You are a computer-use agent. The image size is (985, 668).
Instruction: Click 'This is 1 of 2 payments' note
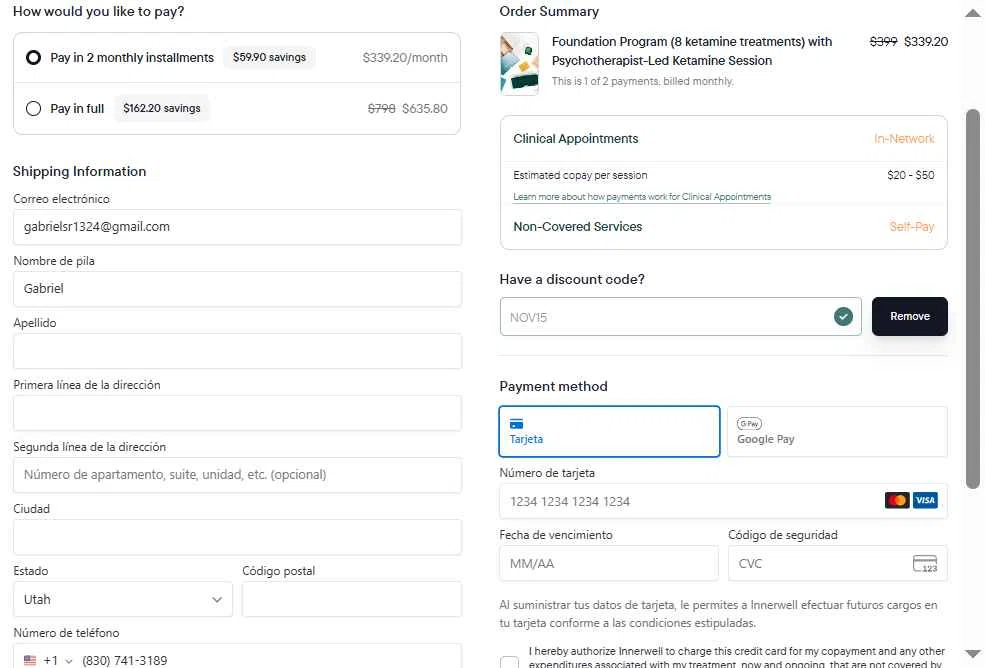coord(642,81)
